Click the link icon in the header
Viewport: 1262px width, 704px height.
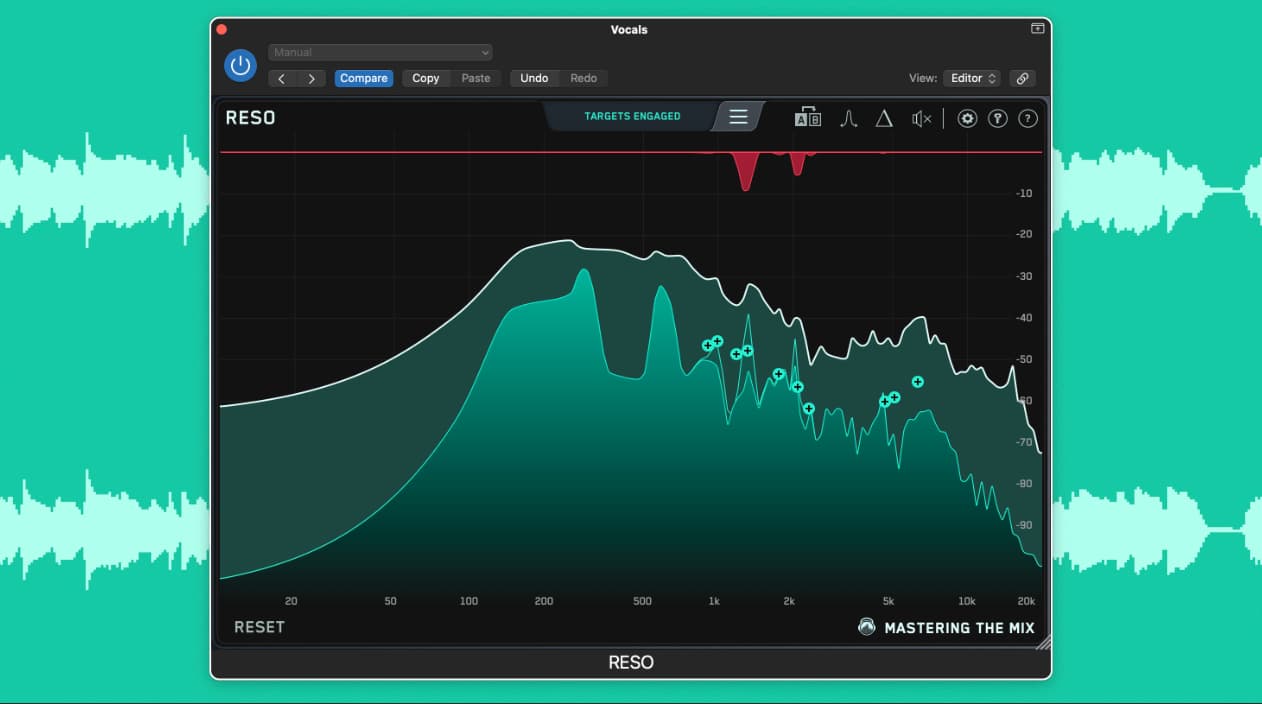[x=1022, y=78]
